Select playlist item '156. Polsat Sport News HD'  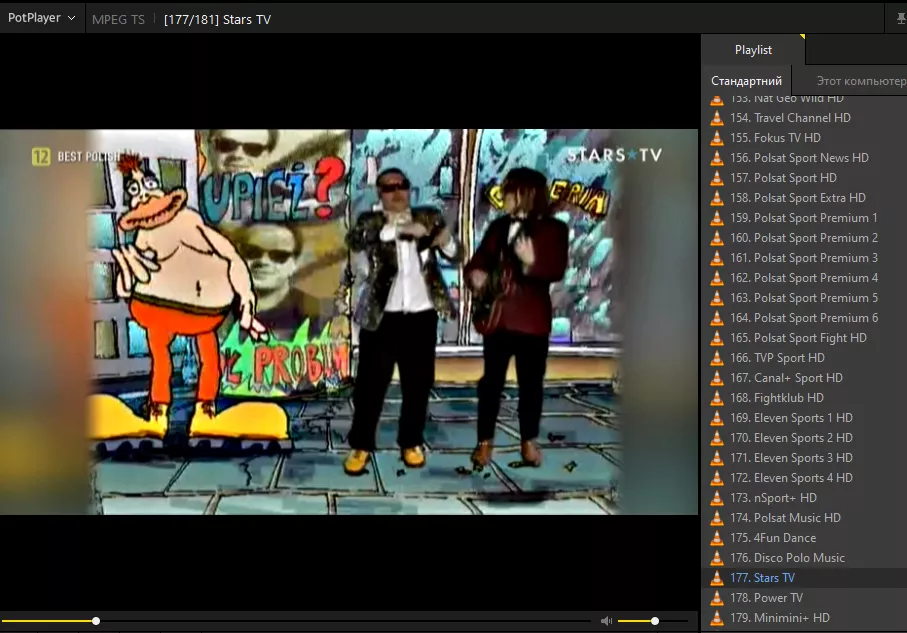click(804, 158)
